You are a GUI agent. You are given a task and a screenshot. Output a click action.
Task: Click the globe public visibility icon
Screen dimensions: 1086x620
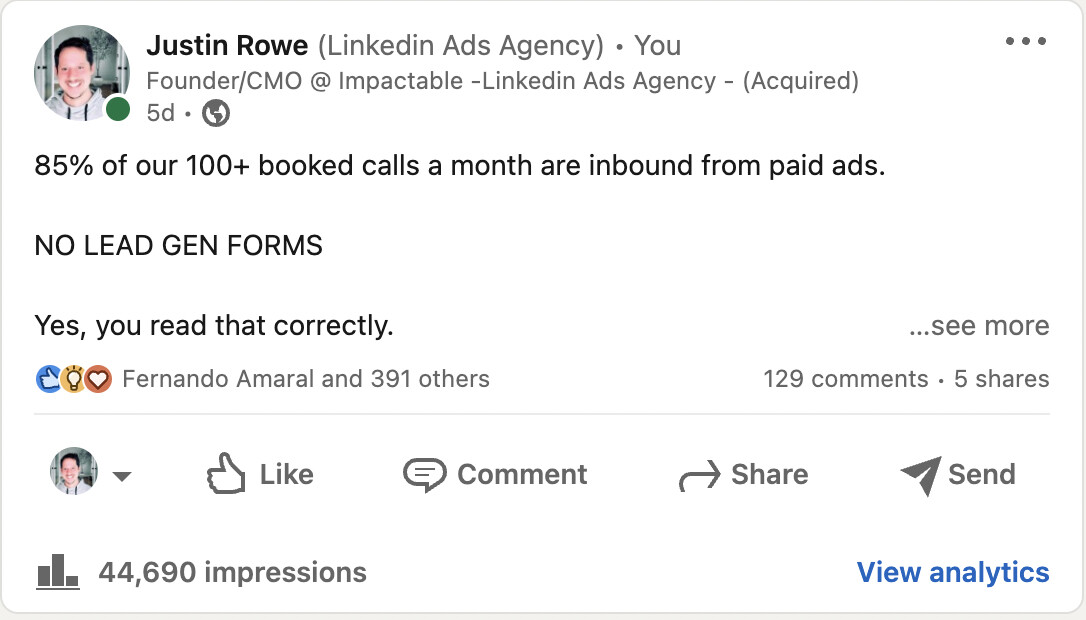pyautogui.click(x=216, y=113)
